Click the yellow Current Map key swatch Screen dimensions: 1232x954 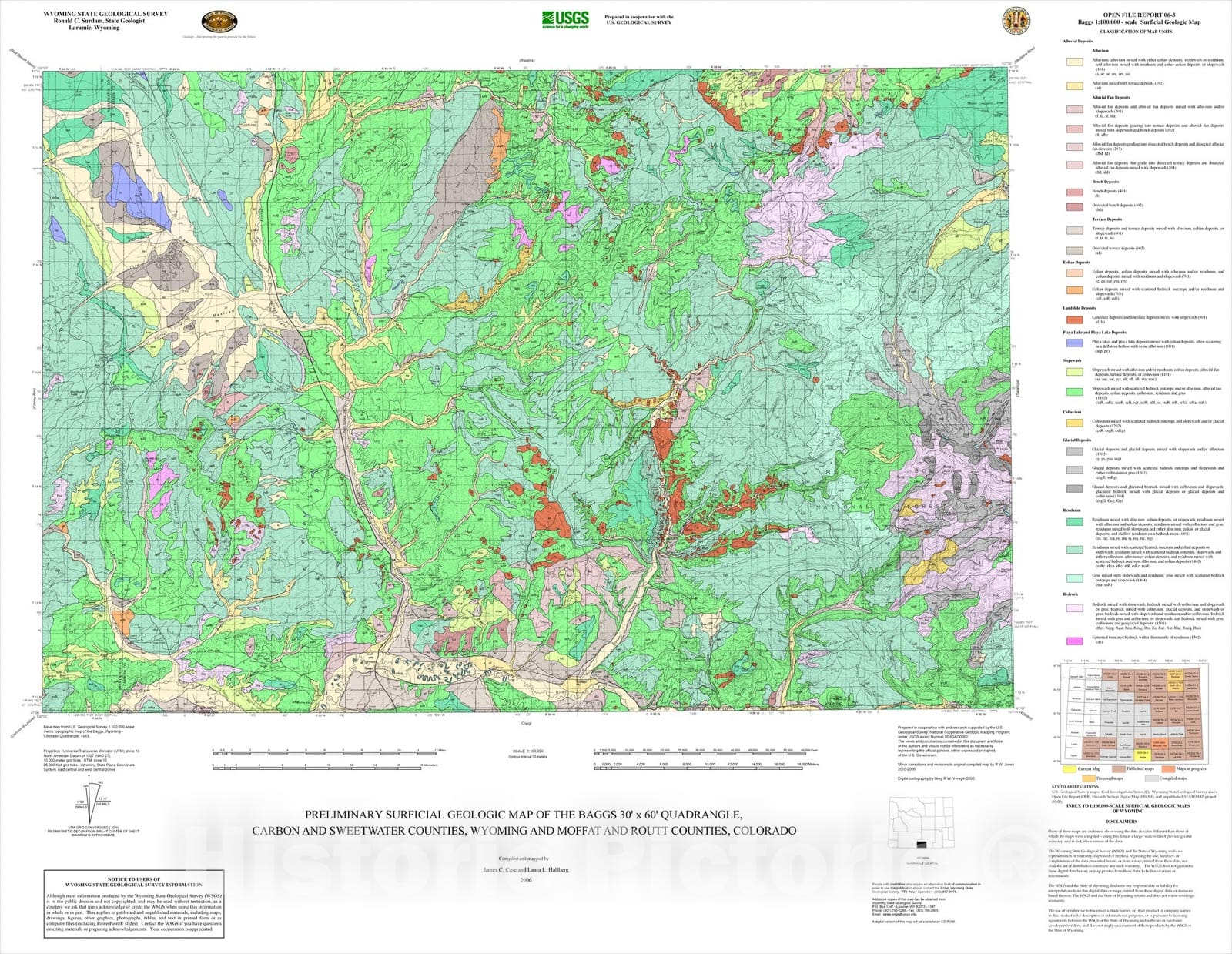tap(1070, 768)
